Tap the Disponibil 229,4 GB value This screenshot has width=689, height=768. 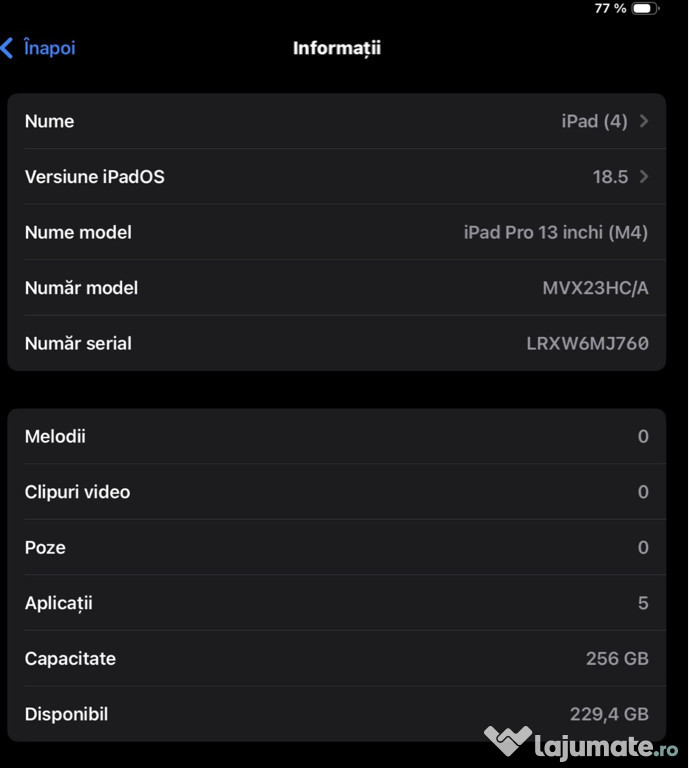tap(609, 714)
